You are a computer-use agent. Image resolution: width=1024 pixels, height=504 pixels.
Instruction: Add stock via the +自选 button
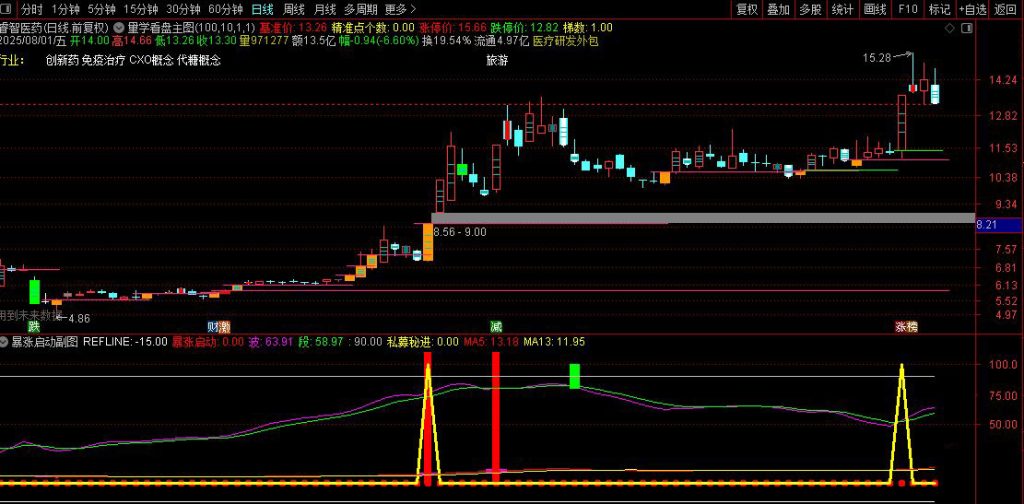tap(971, 9)
